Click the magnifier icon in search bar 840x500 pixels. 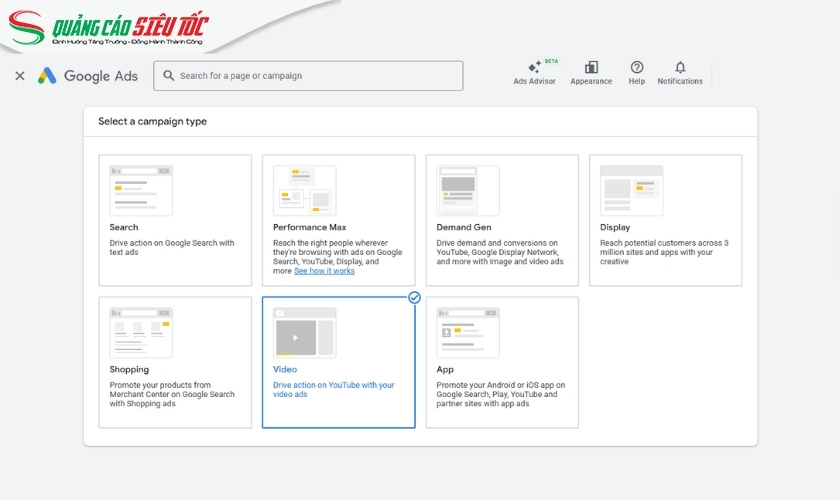pyautogui.click(x=169, y=76)
